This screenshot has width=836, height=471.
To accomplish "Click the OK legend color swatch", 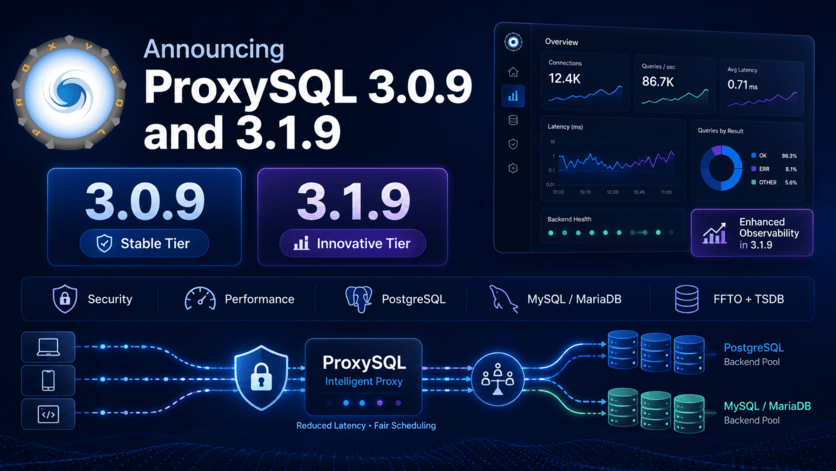I will (753, 156).
